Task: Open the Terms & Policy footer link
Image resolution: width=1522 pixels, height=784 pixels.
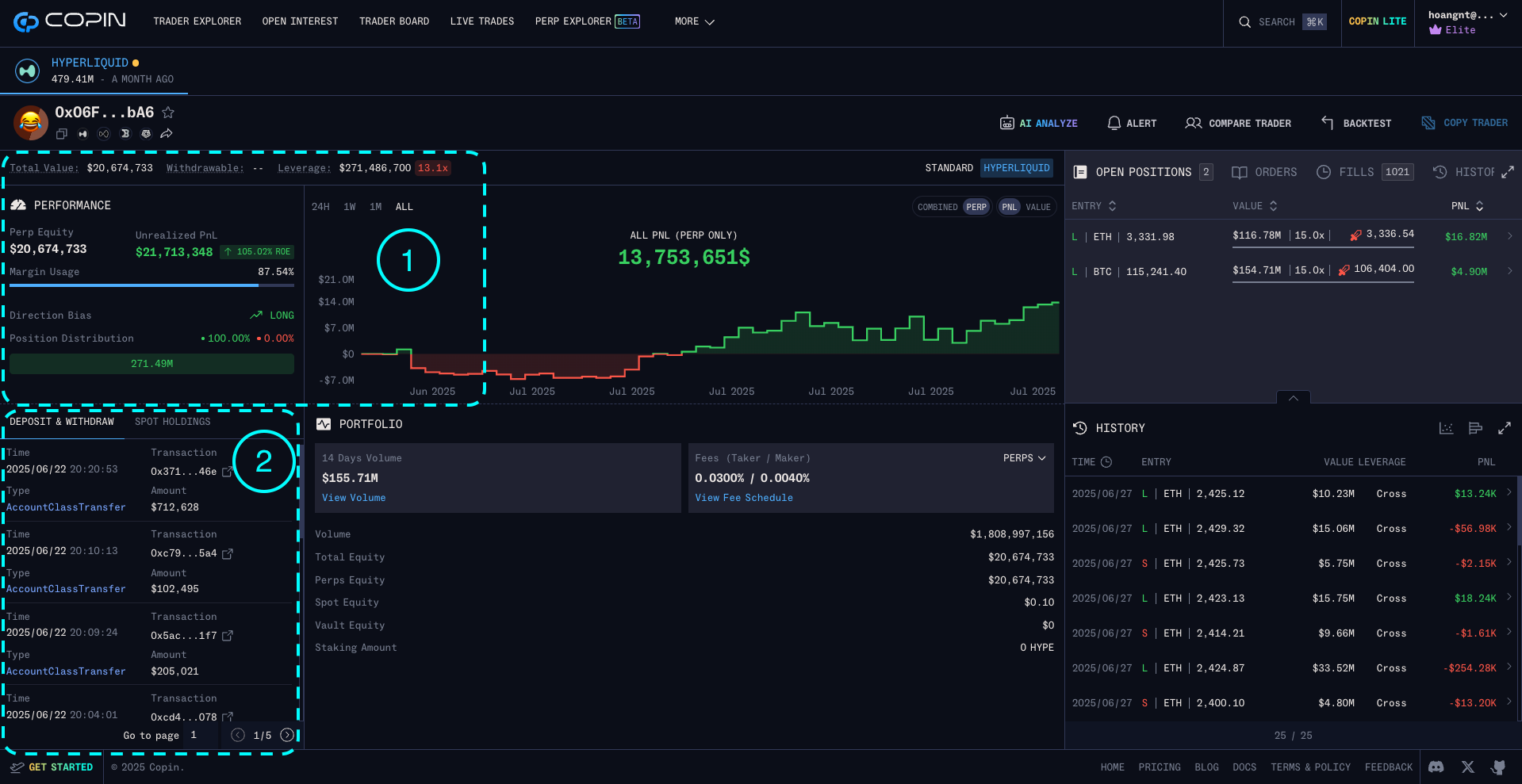Action: click(x=1311, y=767)
